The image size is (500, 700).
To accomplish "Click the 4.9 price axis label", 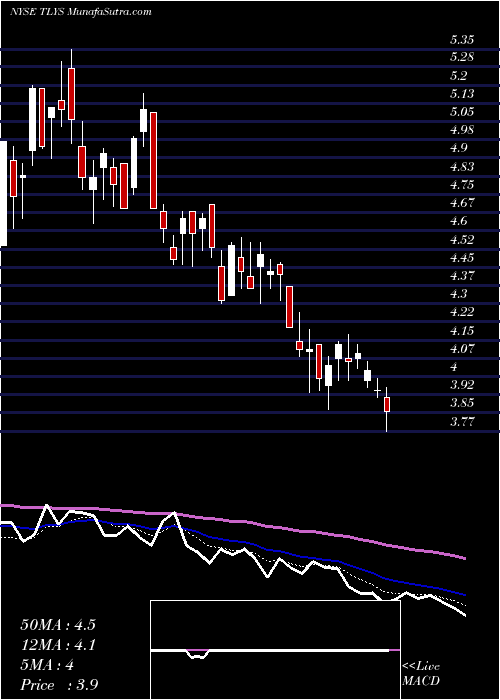I will click(x=458, y=148).
